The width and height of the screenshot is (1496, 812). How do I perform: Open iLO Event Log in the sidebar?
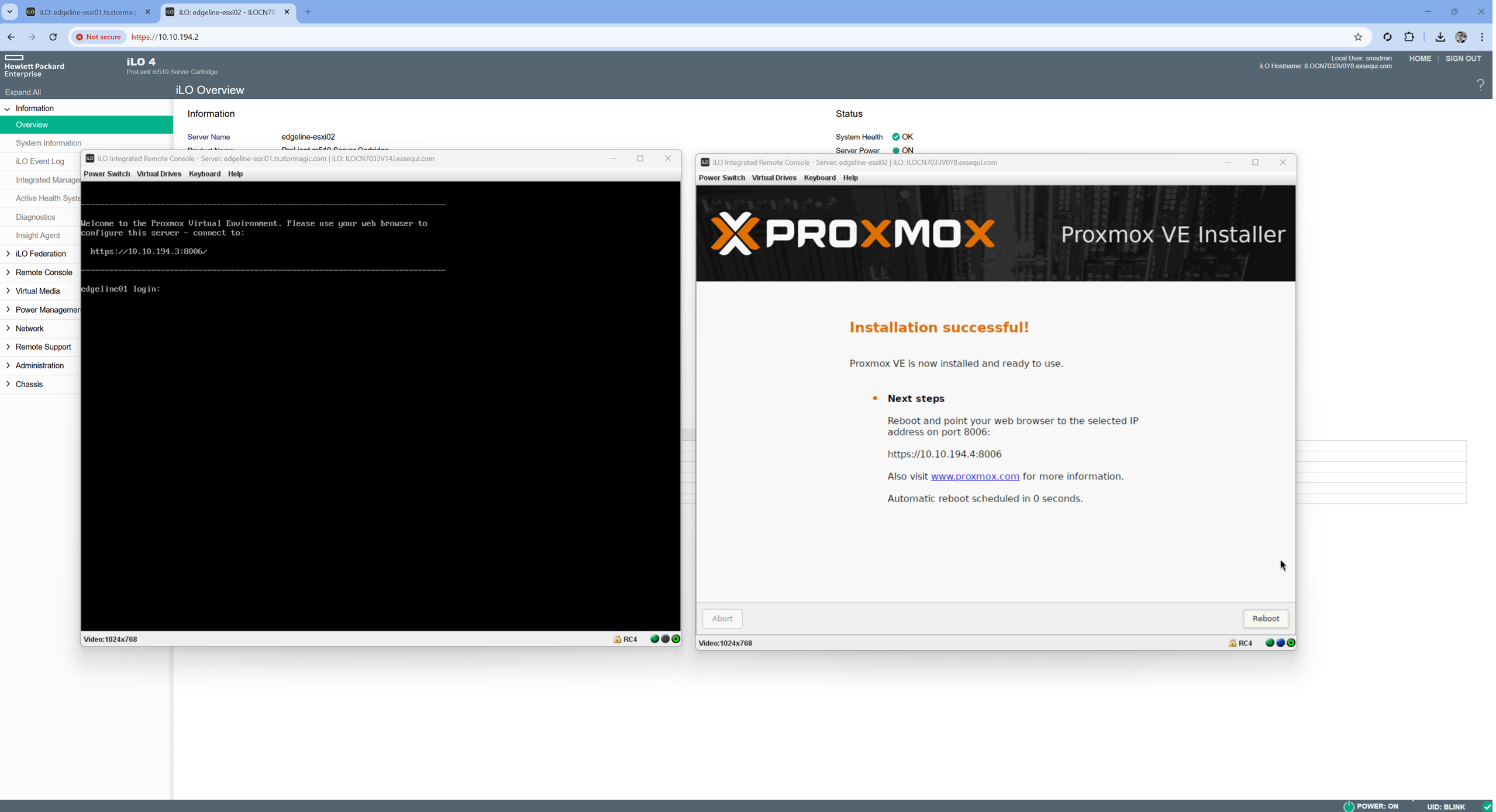40,161
